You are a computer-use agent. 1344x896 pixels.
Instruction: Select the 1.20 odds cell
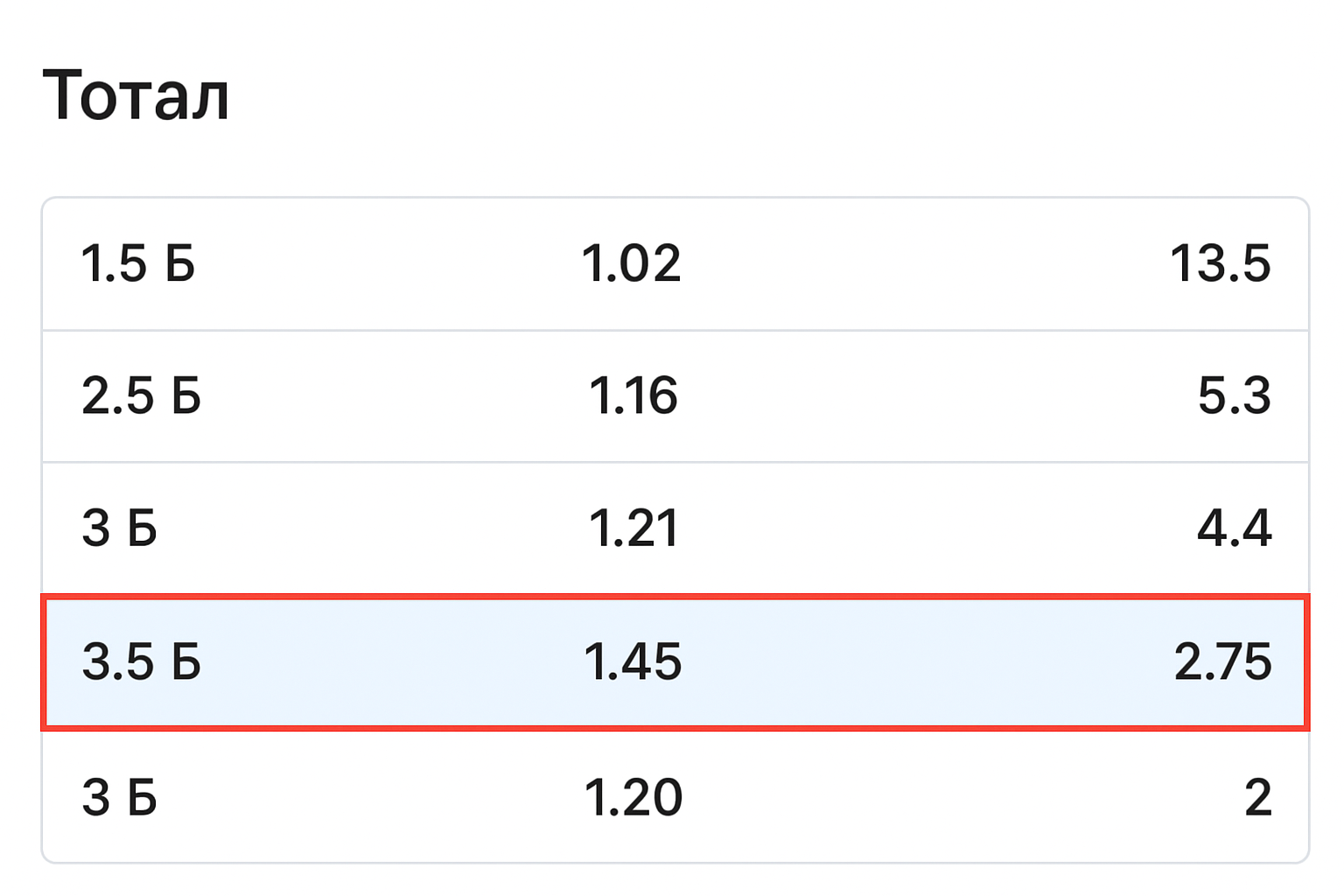tap(633, 797)
